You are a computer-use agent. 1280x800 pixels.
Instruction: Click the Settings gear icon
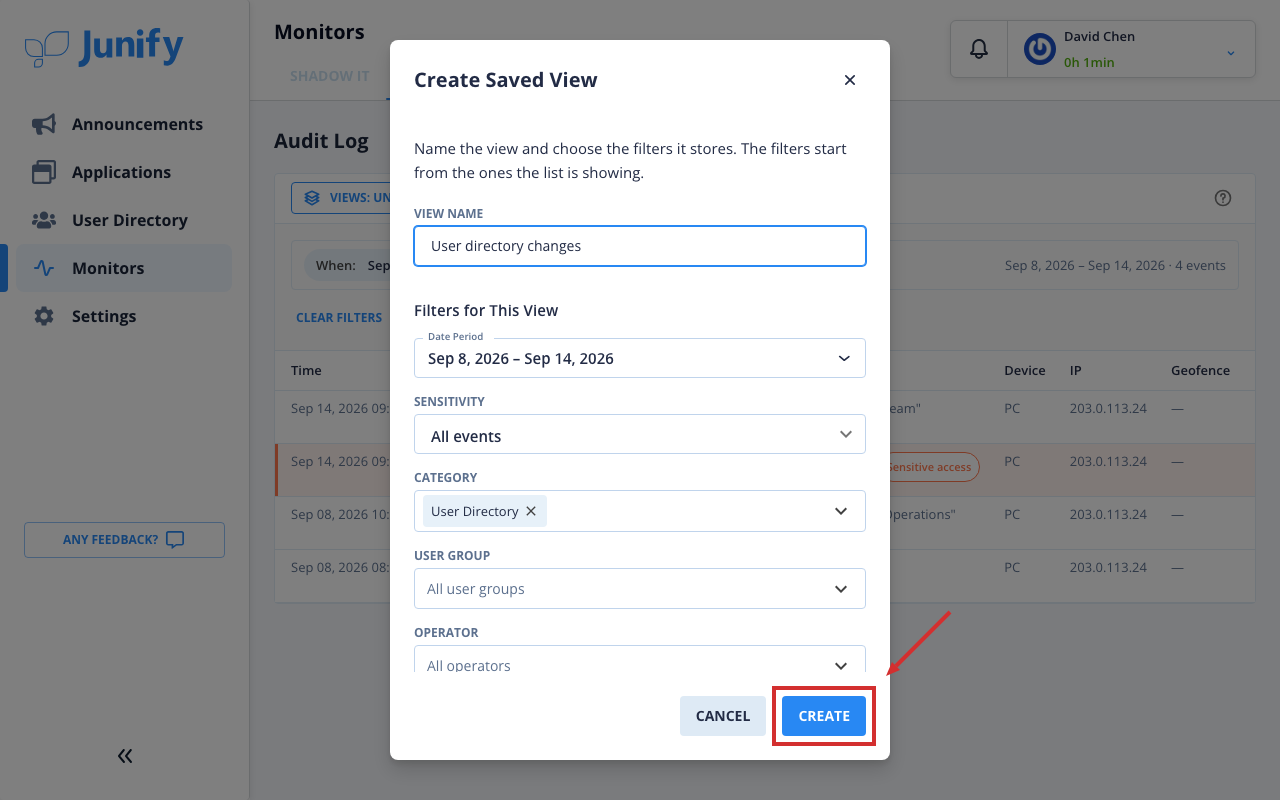point(44,316)
